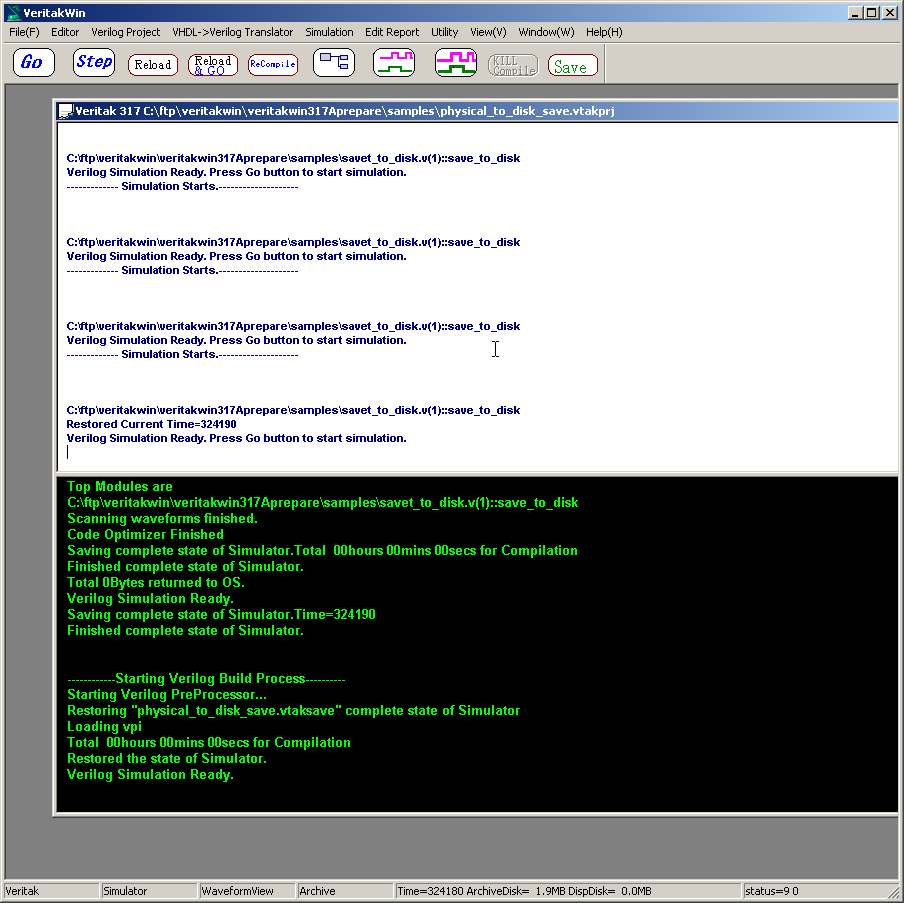Open waveform viewer icon with thin outline
The height and width of the screenshot is (903, 904).
[x=394, y=63]
